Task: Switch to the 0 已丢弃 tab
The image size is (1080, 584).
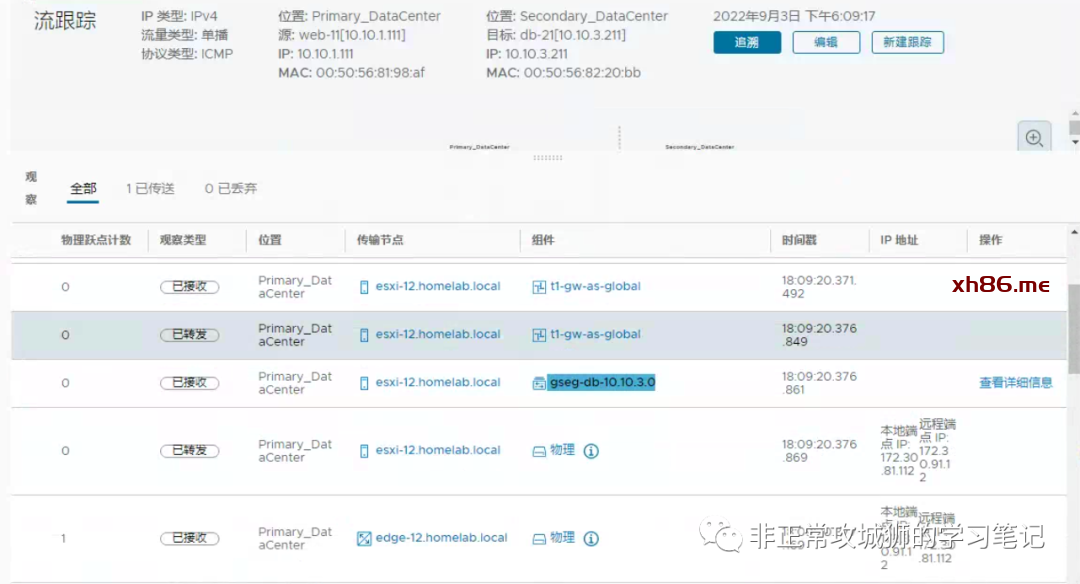Action: tap(231, 188)
